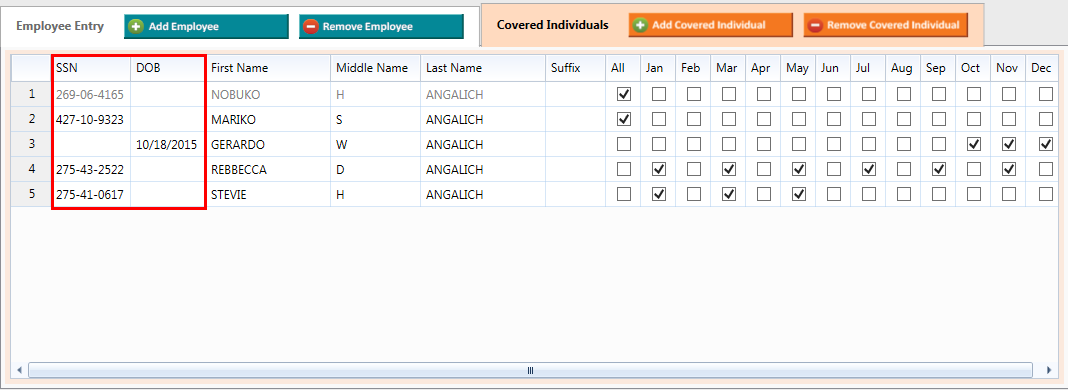Select row header number 1
Image resolution: width=1068 pixels, height=390 pixels.
tap(32, 94)
